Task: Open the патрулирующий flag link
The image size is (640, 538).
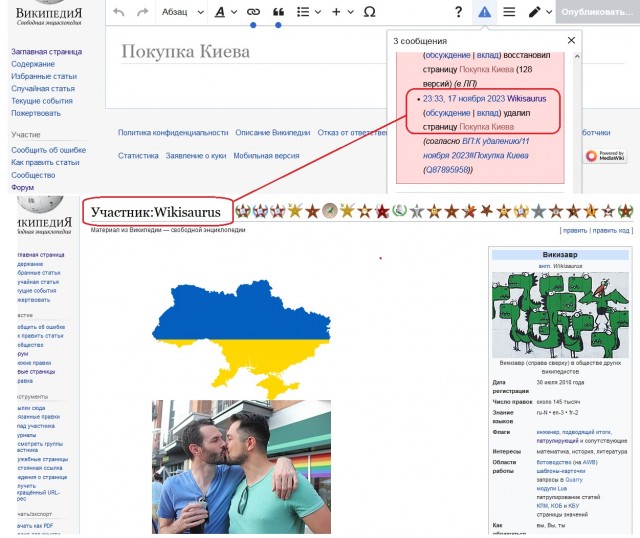Action: 557,441
